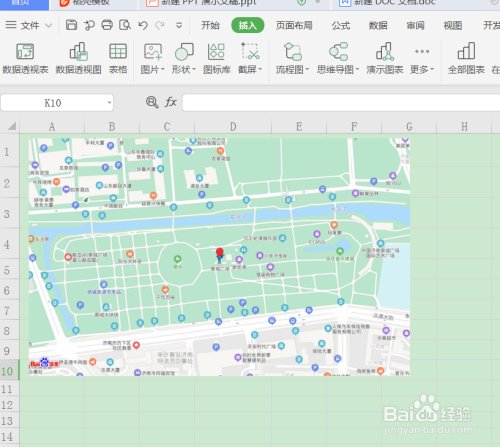Click the Undo arrow icon
Screen dimensions: 500x447
pyautogui.click(x=143, y=25)
